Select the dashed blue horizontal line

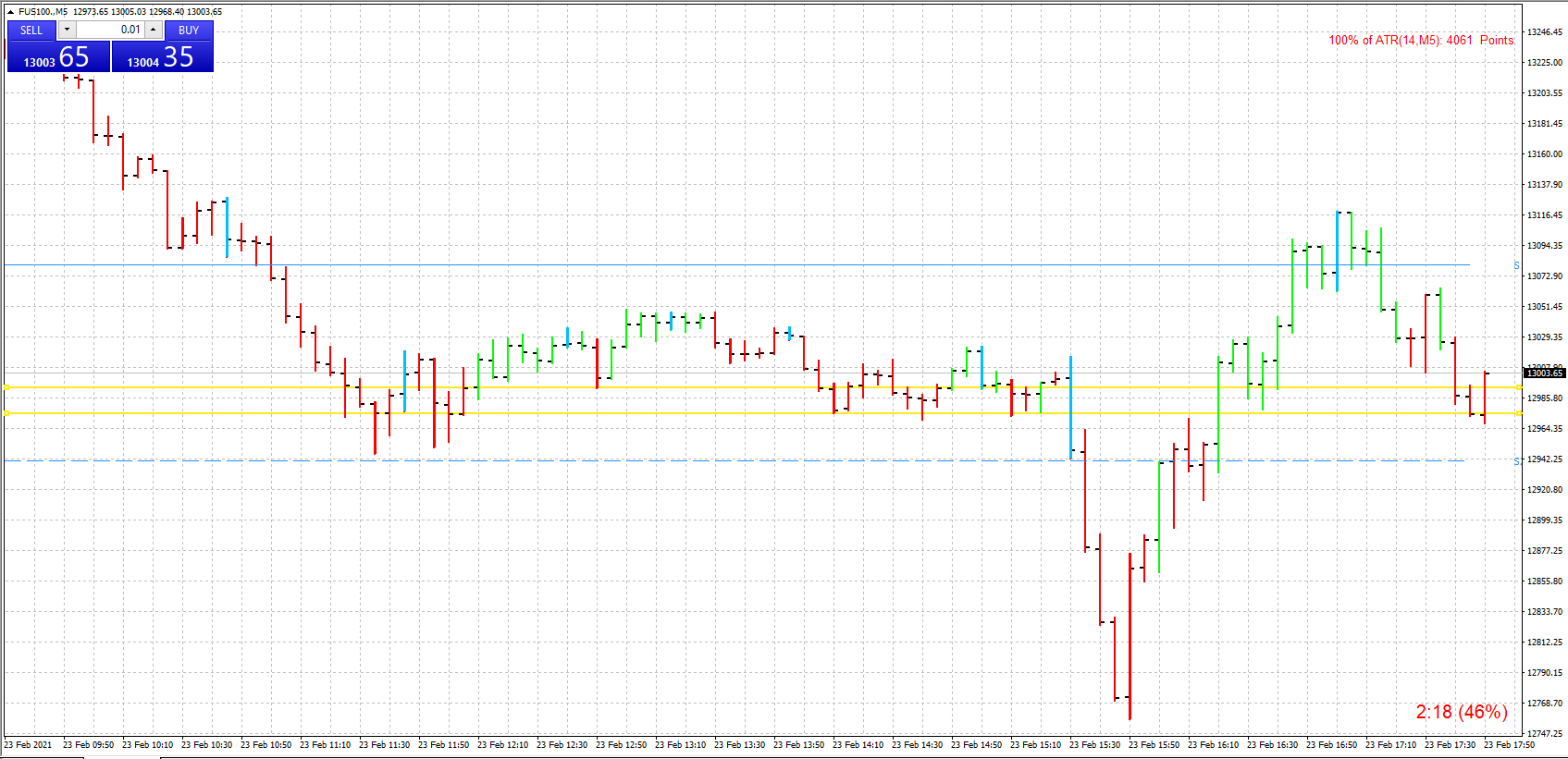click(735, 460)
